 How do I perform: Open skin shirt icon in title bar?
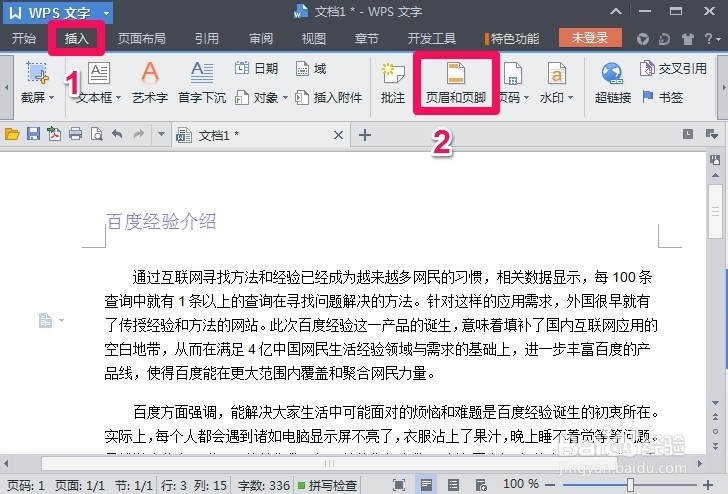(x=688, y=39)
